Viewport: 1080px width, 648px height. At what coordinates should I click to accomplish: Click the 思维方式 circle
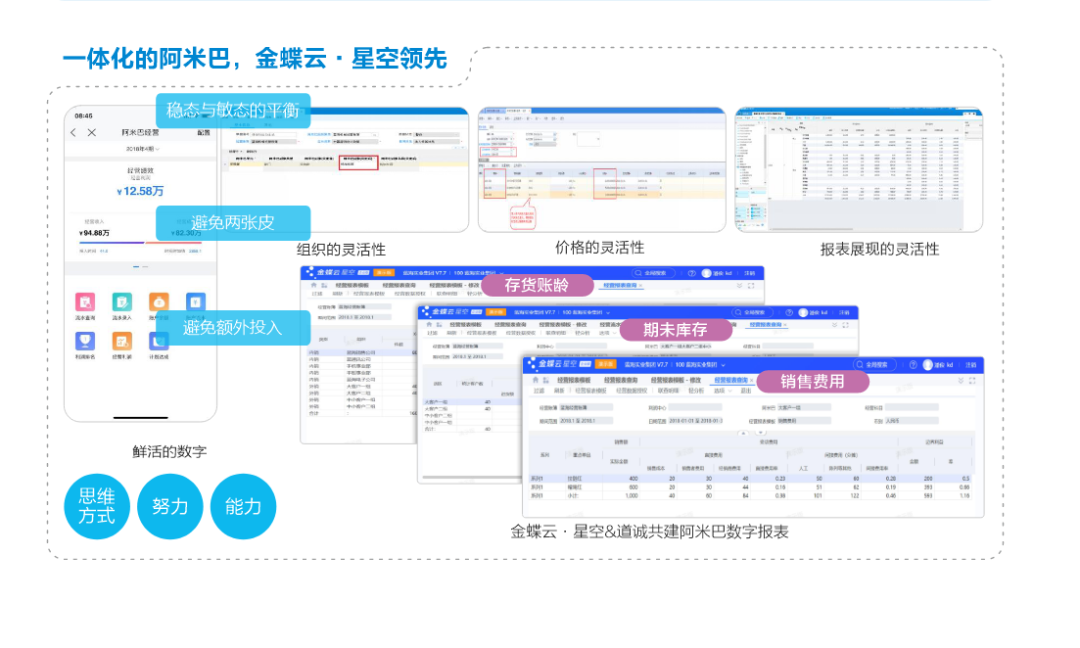pos(97,507)
